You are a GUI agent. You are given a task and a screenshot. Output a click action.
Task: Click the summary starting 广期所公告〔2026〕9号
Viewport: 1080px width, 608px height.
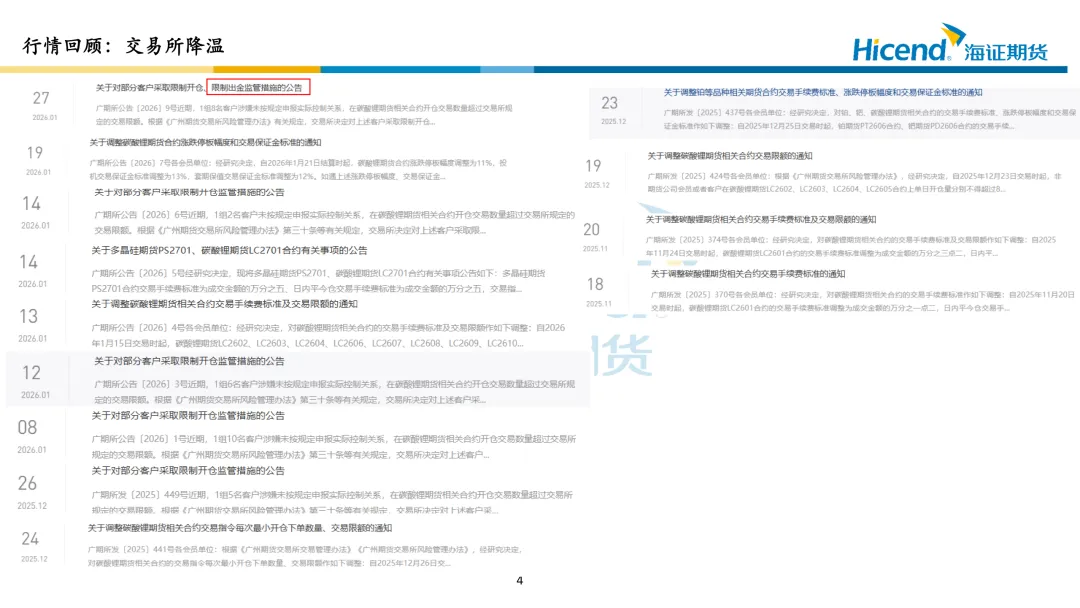click(304, 115)
